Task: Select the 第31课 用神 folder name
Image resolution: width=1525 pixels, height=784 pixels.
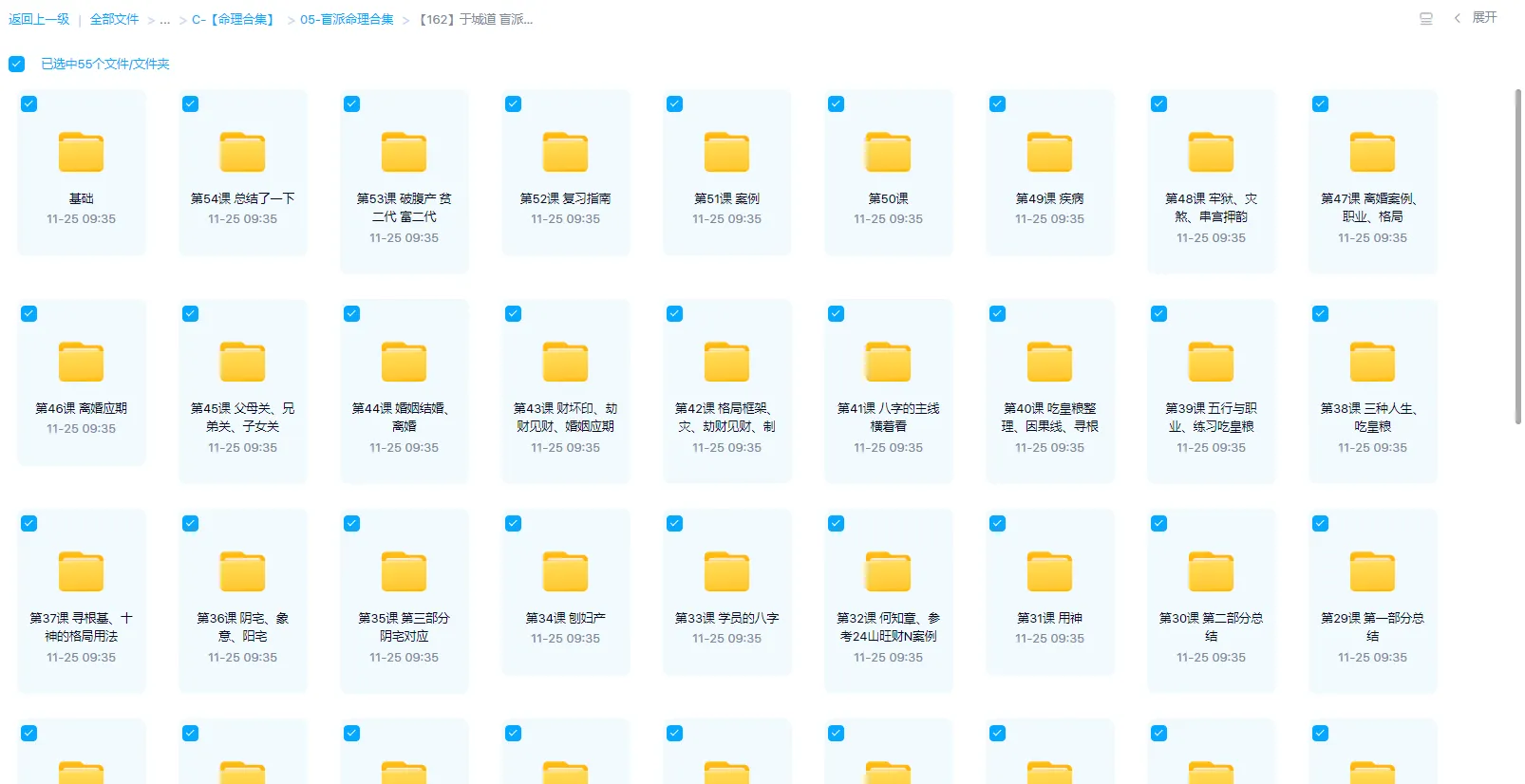Action: [x=1049, y=618]
